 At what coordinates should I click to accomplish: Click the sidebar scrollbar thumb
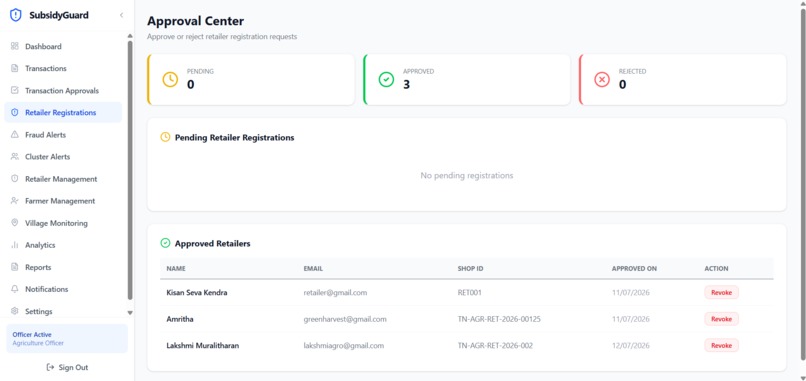pyautogui.click(x=130, y=170)
